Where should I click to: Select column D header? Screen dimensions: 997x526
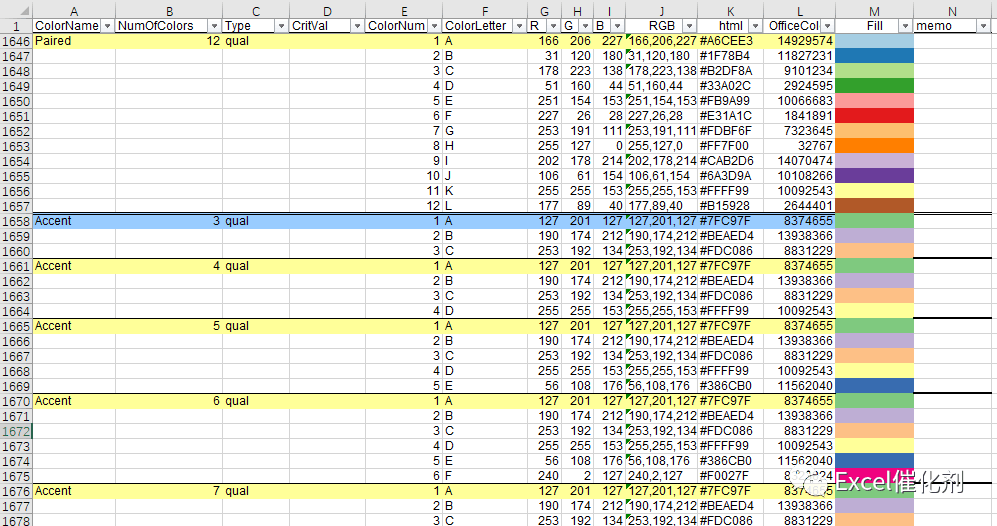pyautogui.click(x=327, y=11)
